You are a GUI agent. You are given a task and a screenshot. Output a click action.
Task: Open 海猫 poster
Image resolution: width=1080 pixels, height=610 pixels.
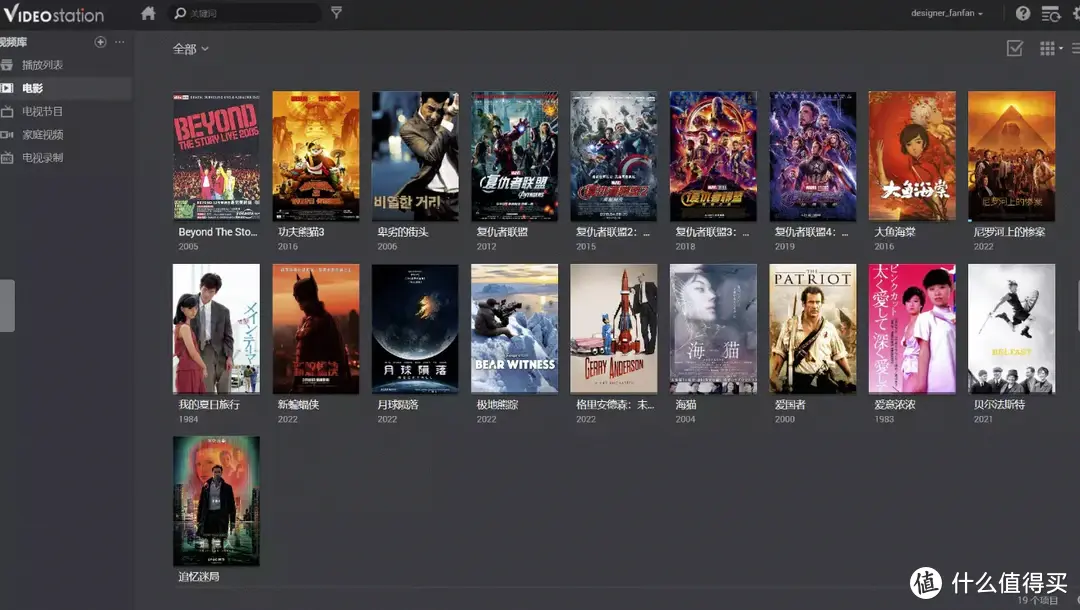(713, 329)
